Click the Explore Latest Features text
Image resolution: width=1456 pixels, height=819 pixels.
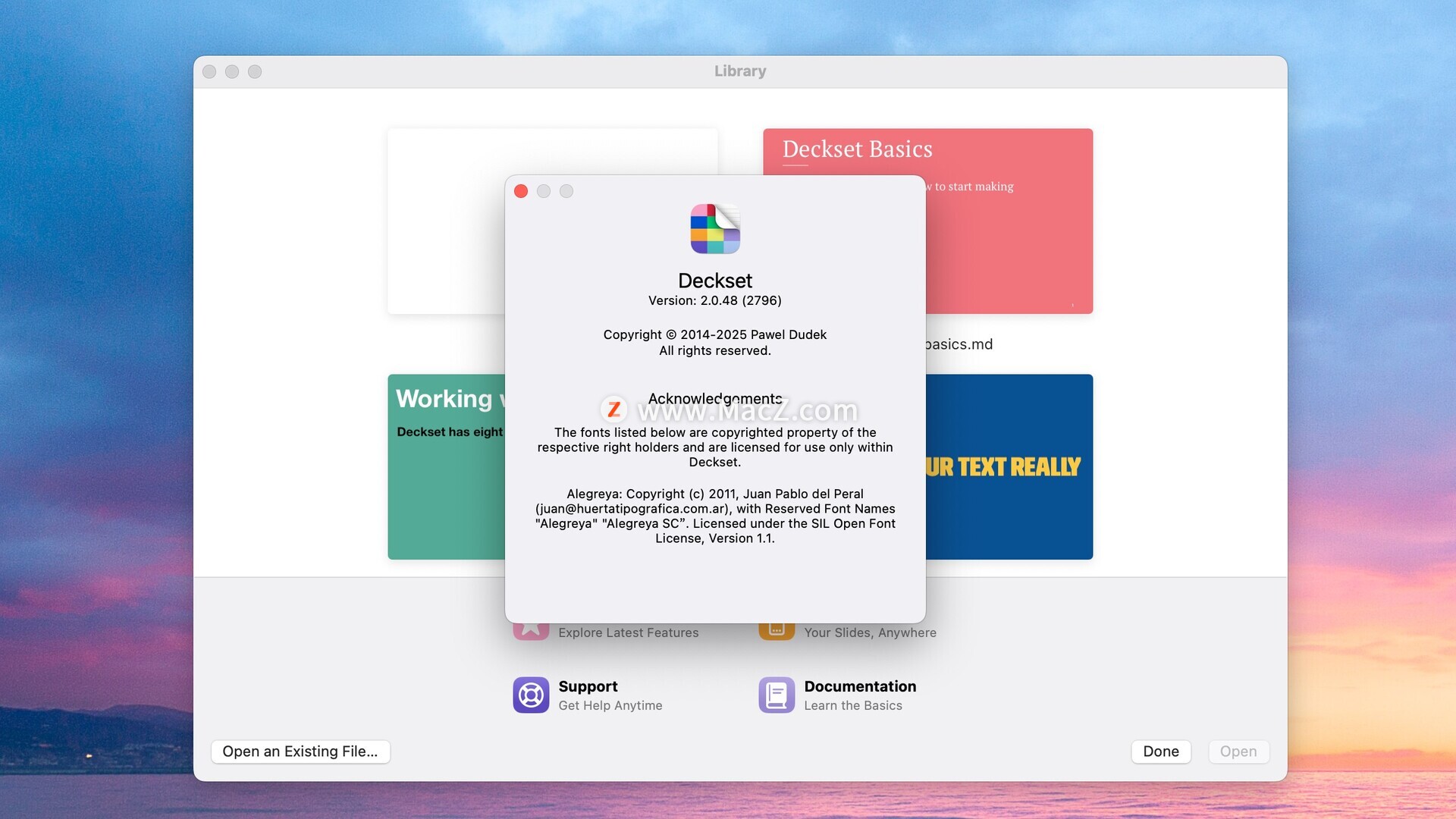[x=628, y=632]
